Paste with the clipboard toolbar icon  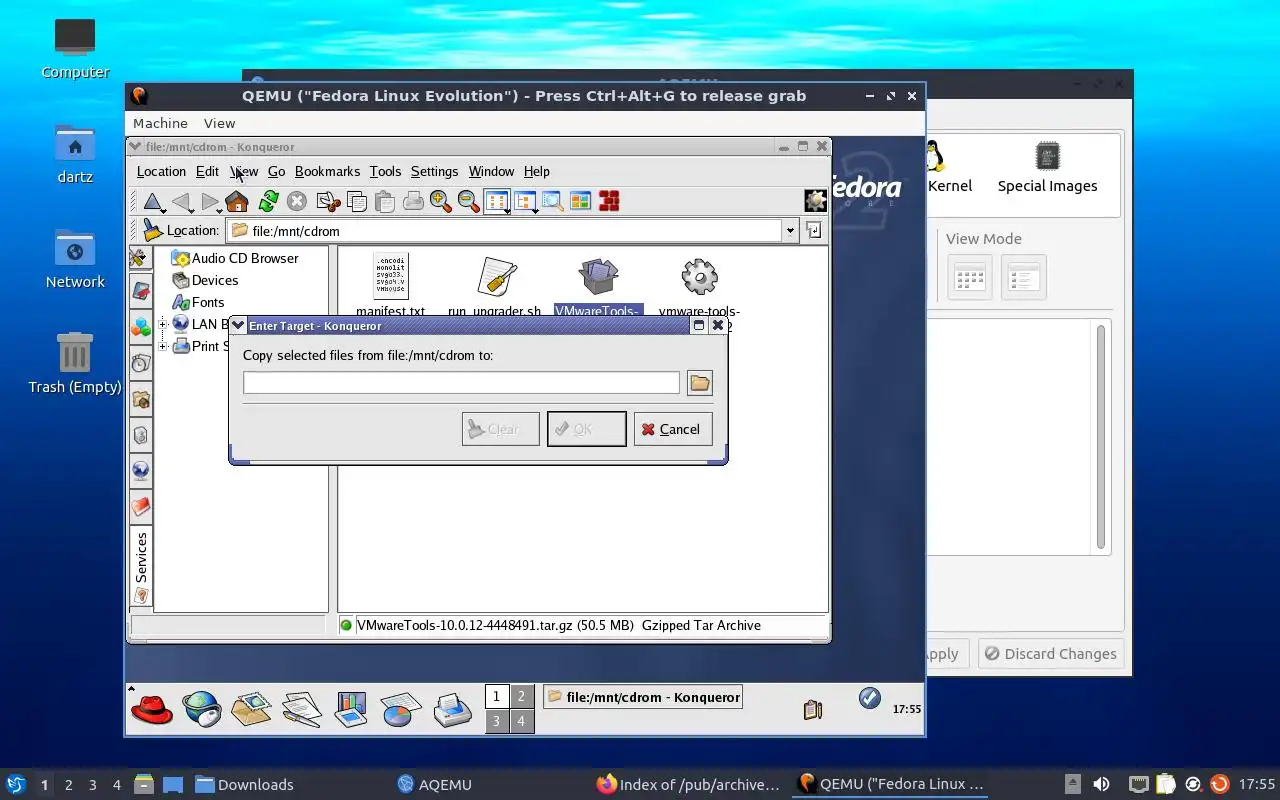pyautogui.click(x=385, y=202)
